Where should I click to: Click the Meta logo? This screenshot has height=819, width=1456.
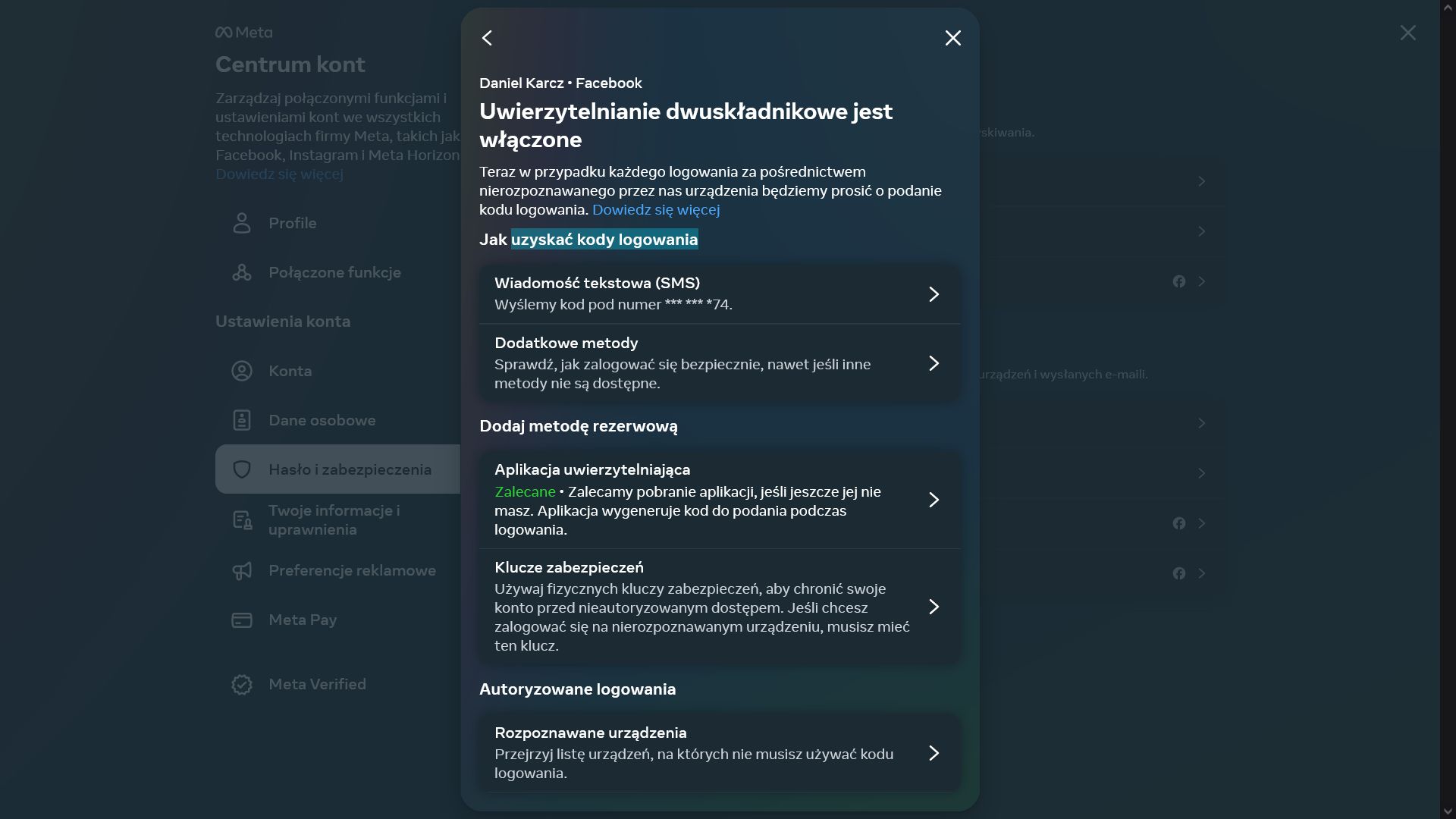coord(243,33)
